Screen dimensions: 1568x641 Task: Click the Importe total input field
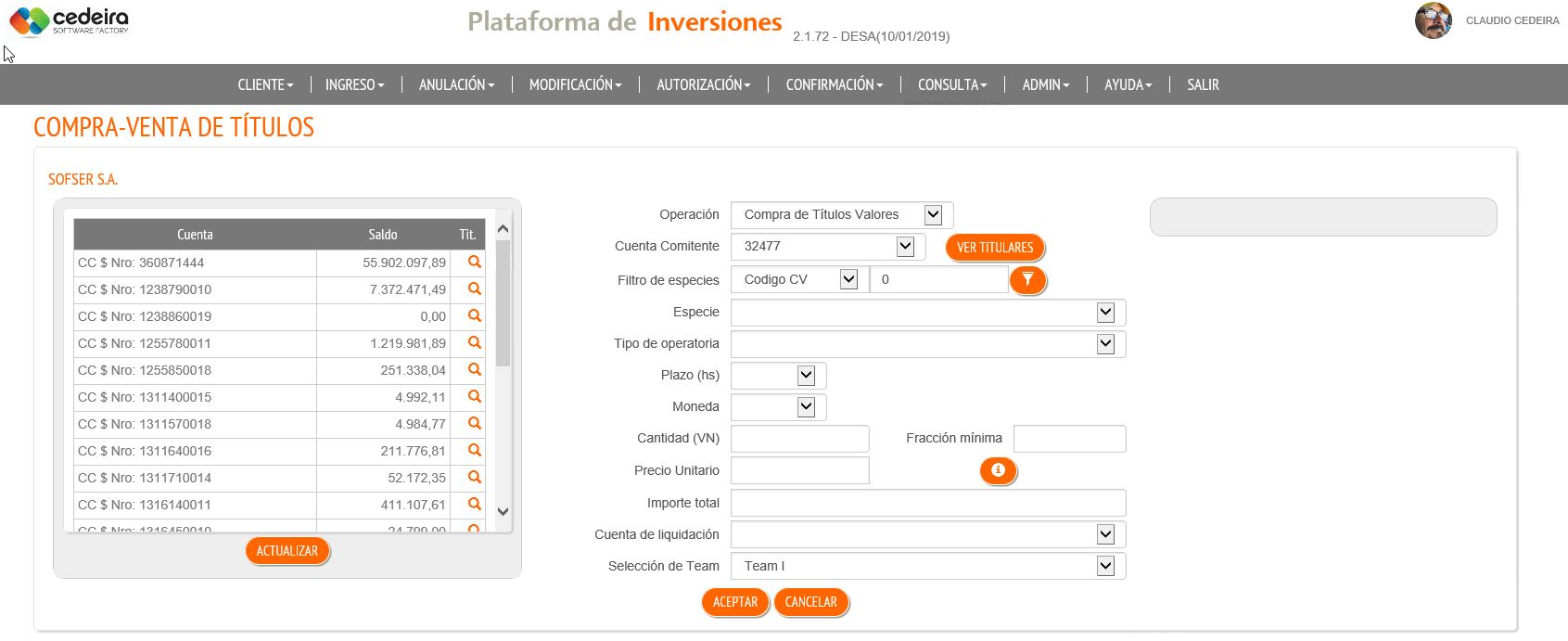(928, 503)
